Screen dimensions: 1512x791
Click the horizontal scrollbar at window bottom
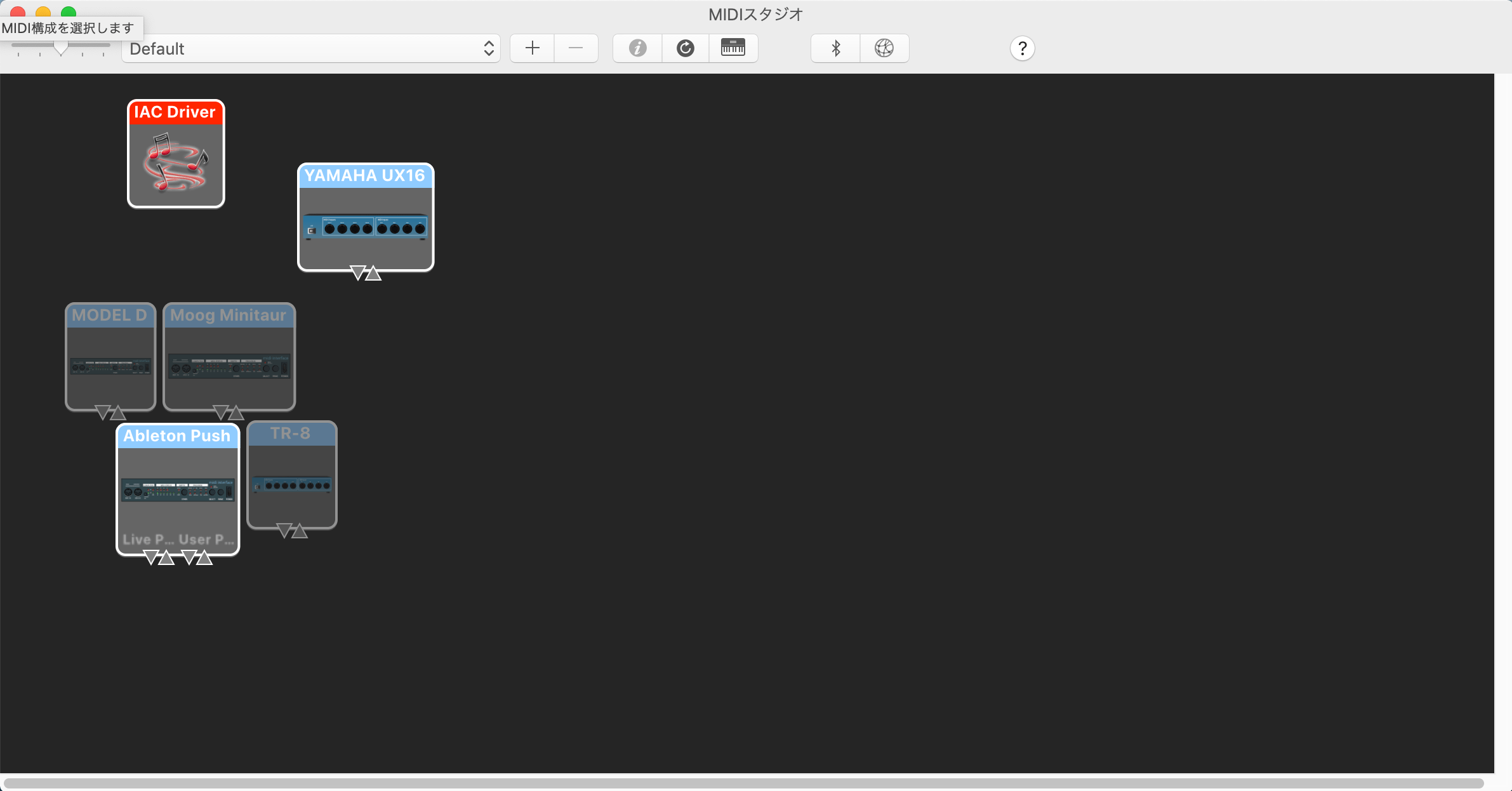[x=744, y=783]
